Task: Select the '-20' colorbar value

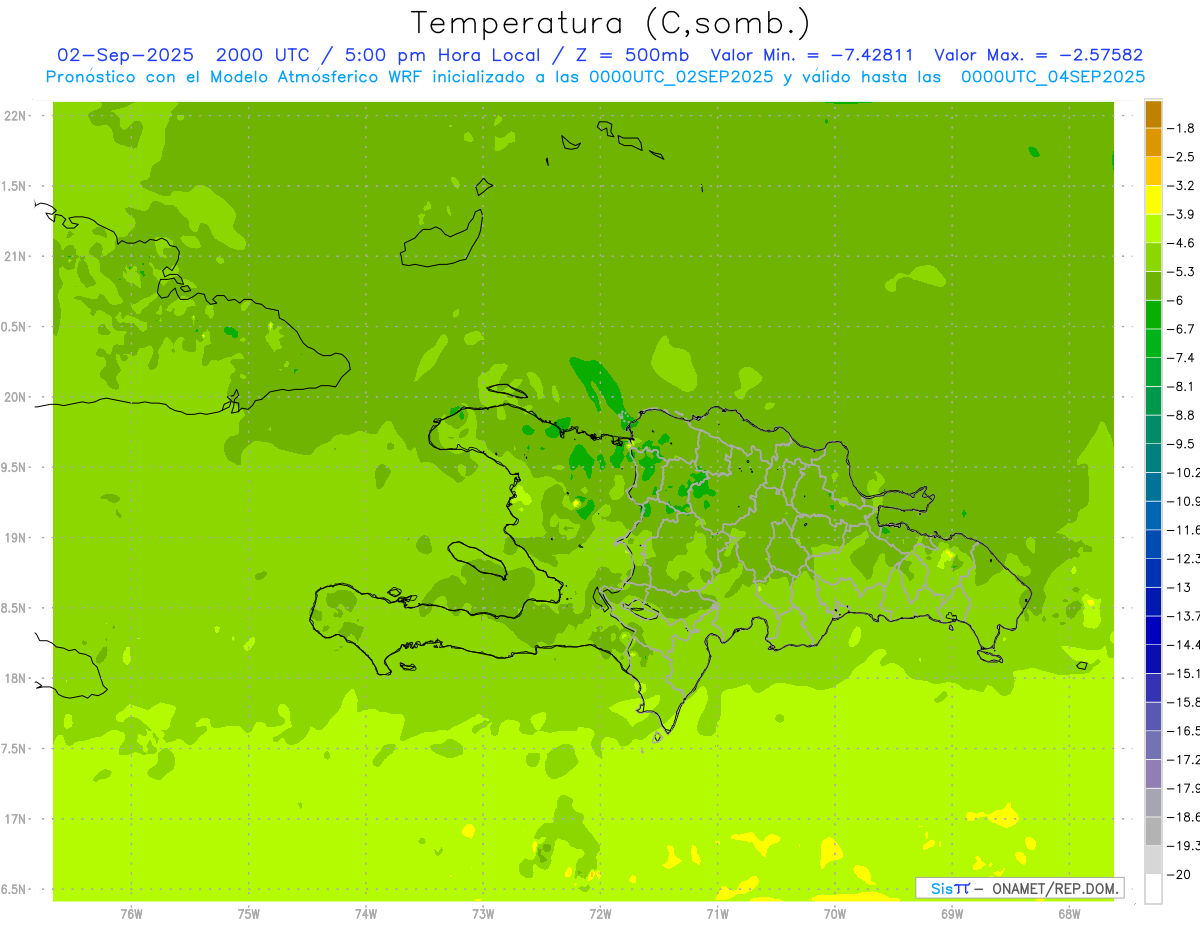Action: tap(1179, 875)
